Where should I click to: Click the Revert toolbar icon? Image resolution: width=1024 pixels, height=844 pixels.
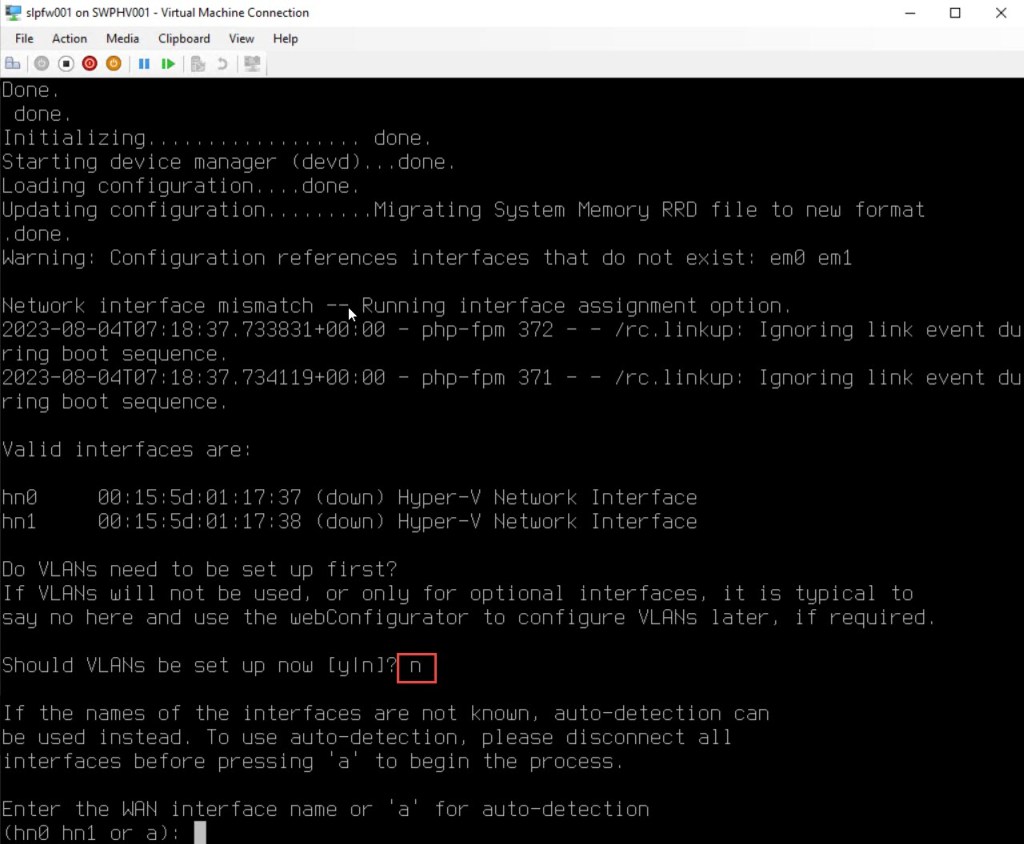222,64
